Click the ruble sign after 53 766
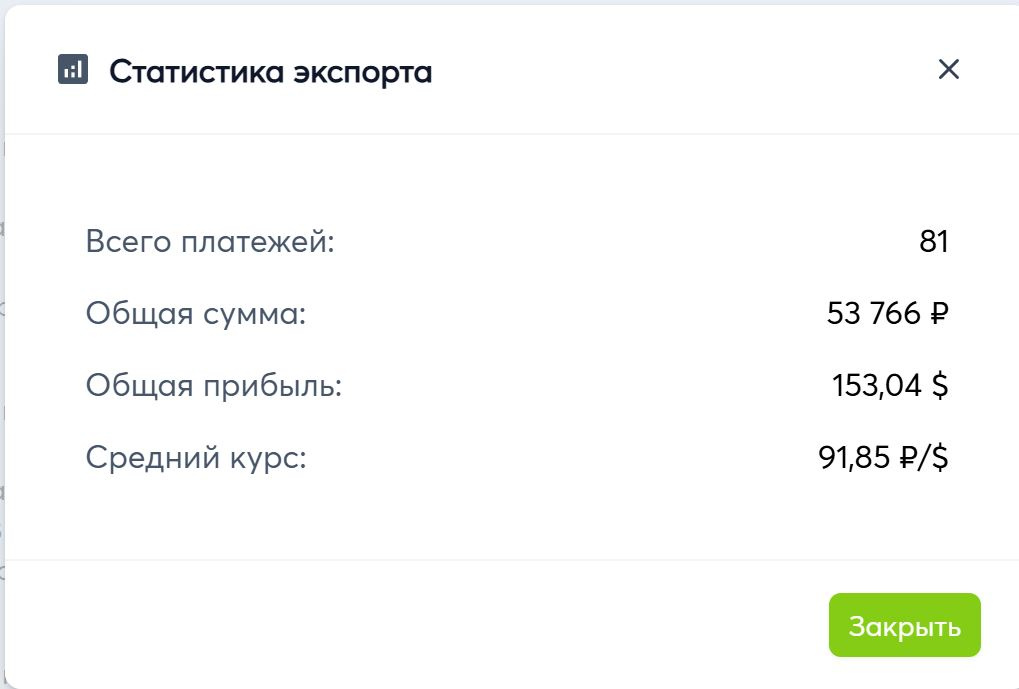 click(939, 314)
